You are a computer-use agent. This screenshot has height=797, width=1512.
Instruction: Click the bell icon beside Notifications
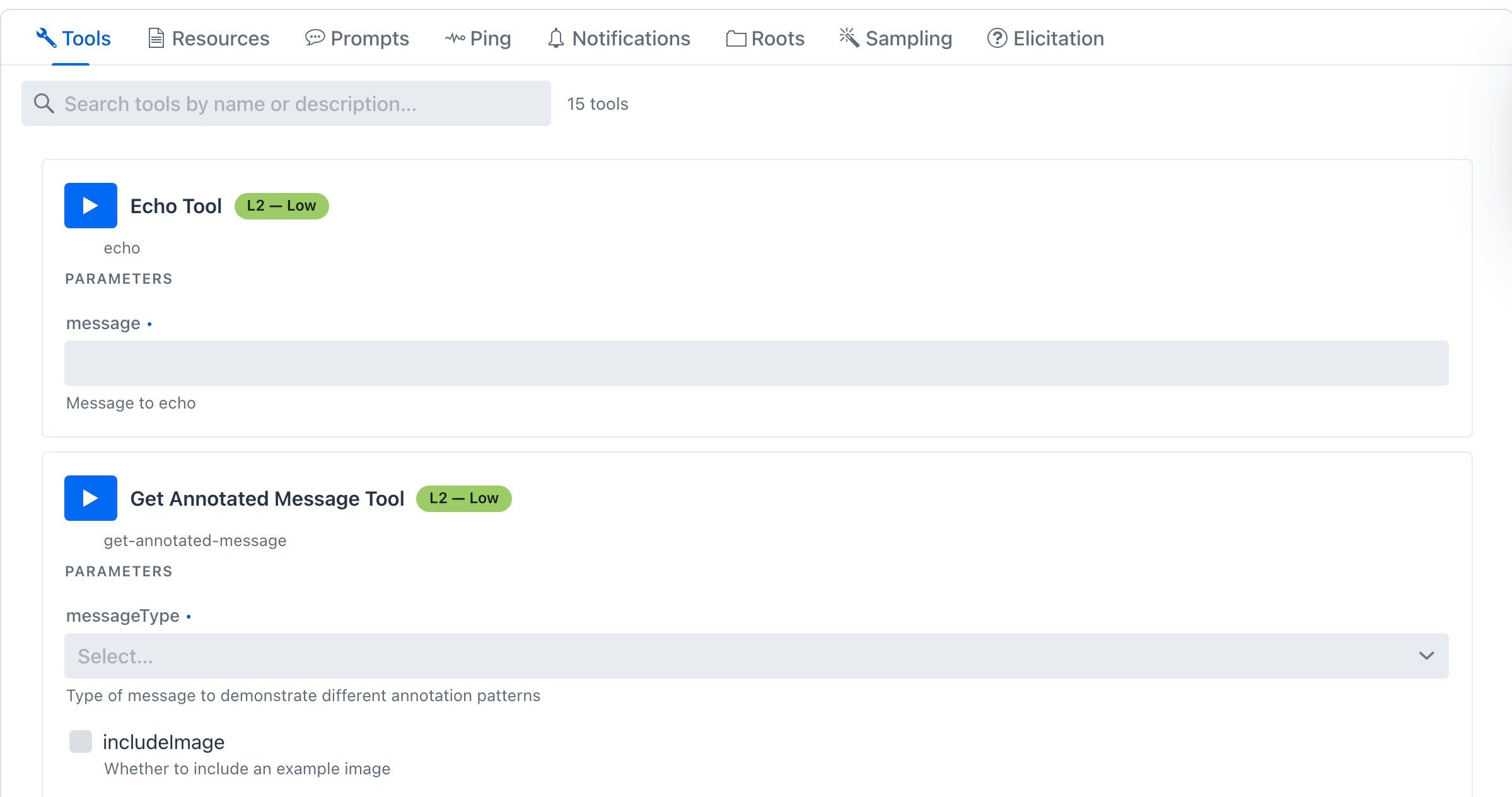(x=555, y=38)
